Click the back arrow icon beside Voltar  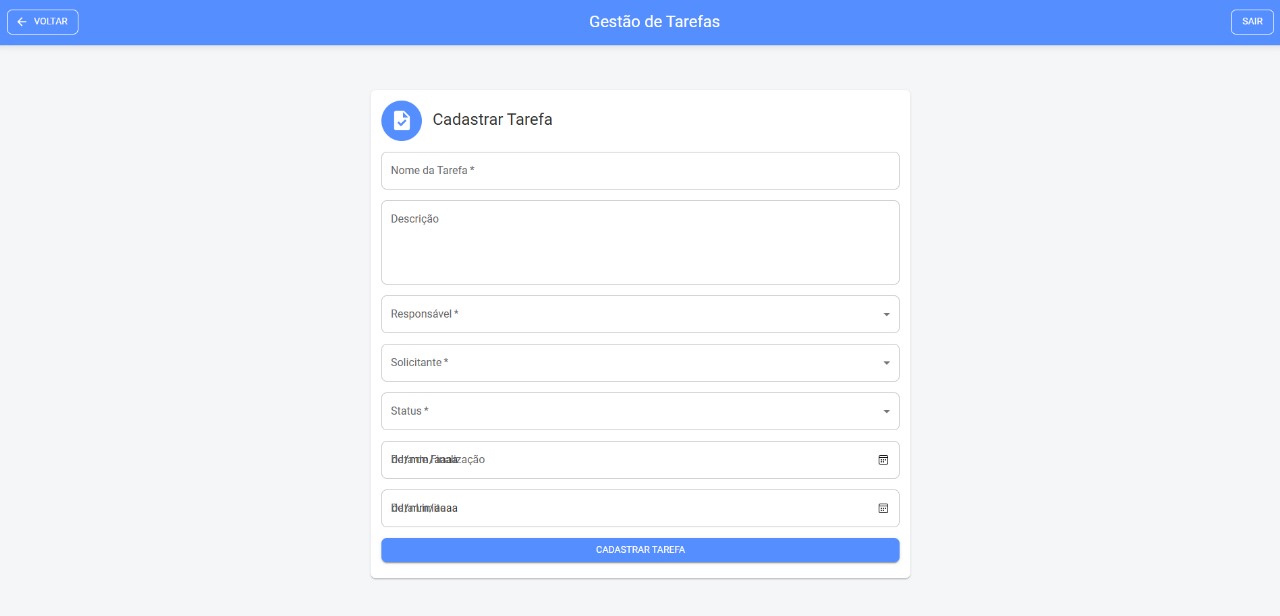[x=22, y=22]
